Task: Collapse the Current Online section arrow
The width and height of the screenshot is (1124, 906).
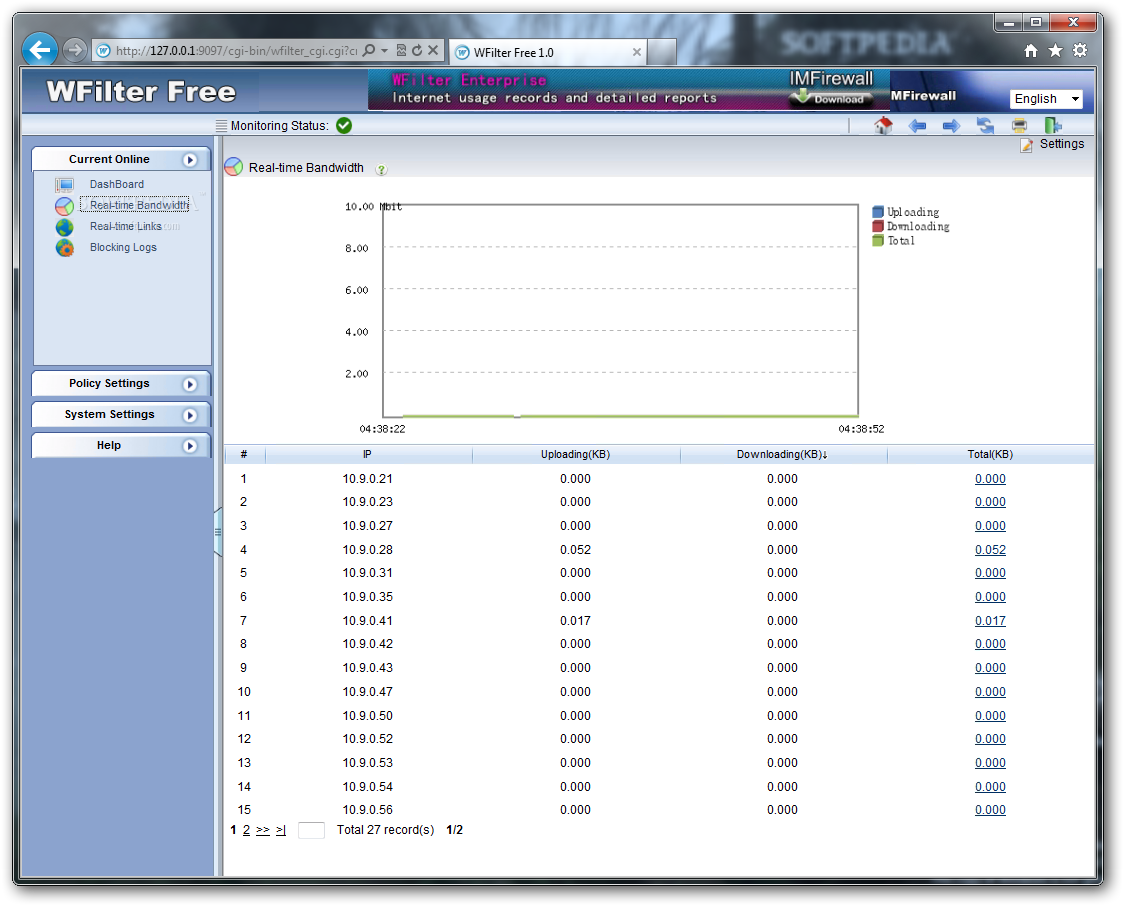Action: coord(190,160)
